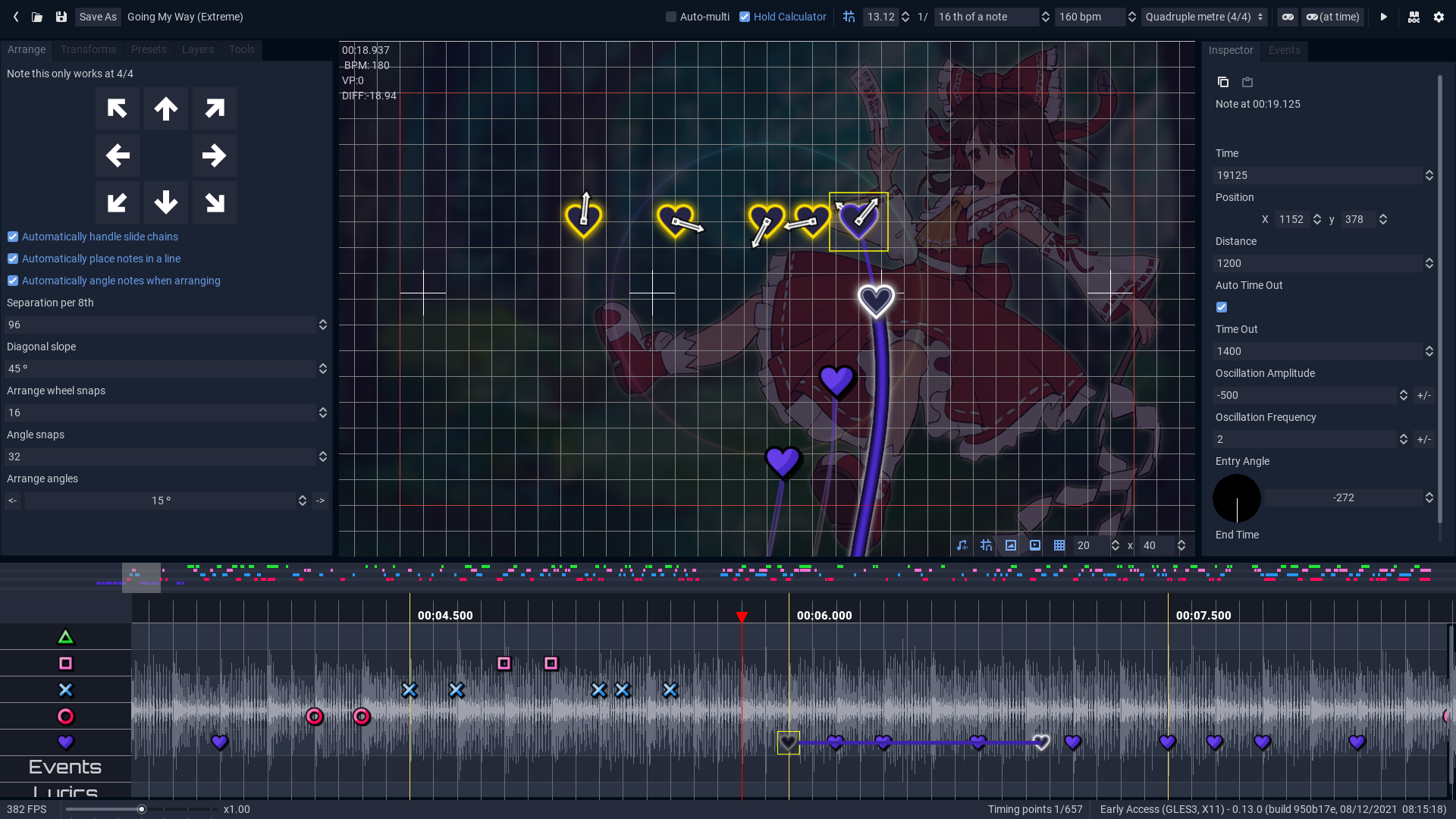Screen dimensions: 1456x819
Task: Click the Save As button
Action: pyautogui.click(x=98, y=17)
